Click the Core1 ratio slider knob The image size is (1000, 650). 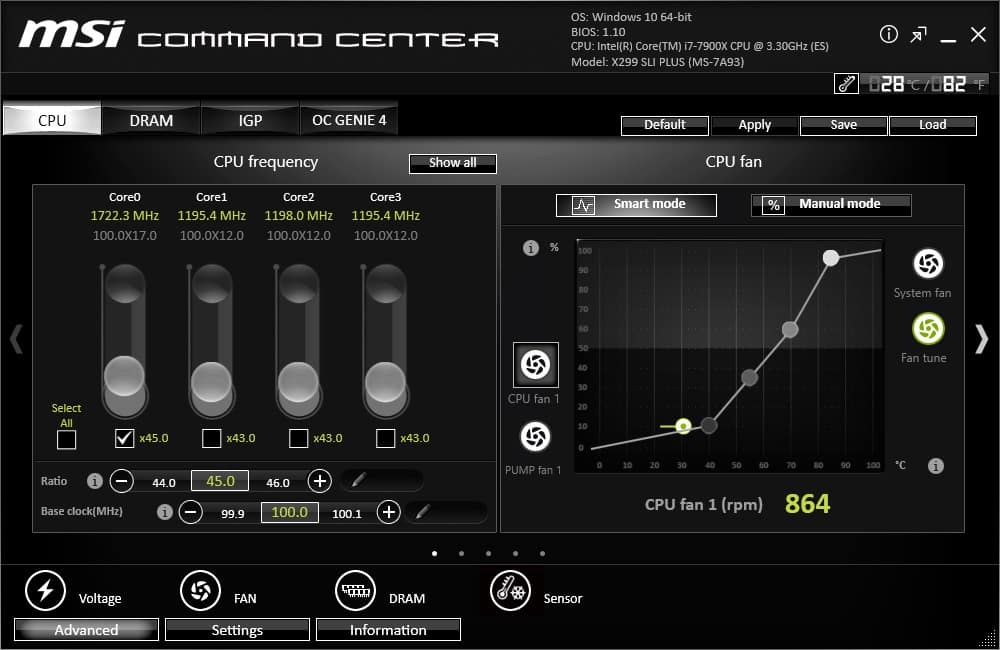click(211, 381)
